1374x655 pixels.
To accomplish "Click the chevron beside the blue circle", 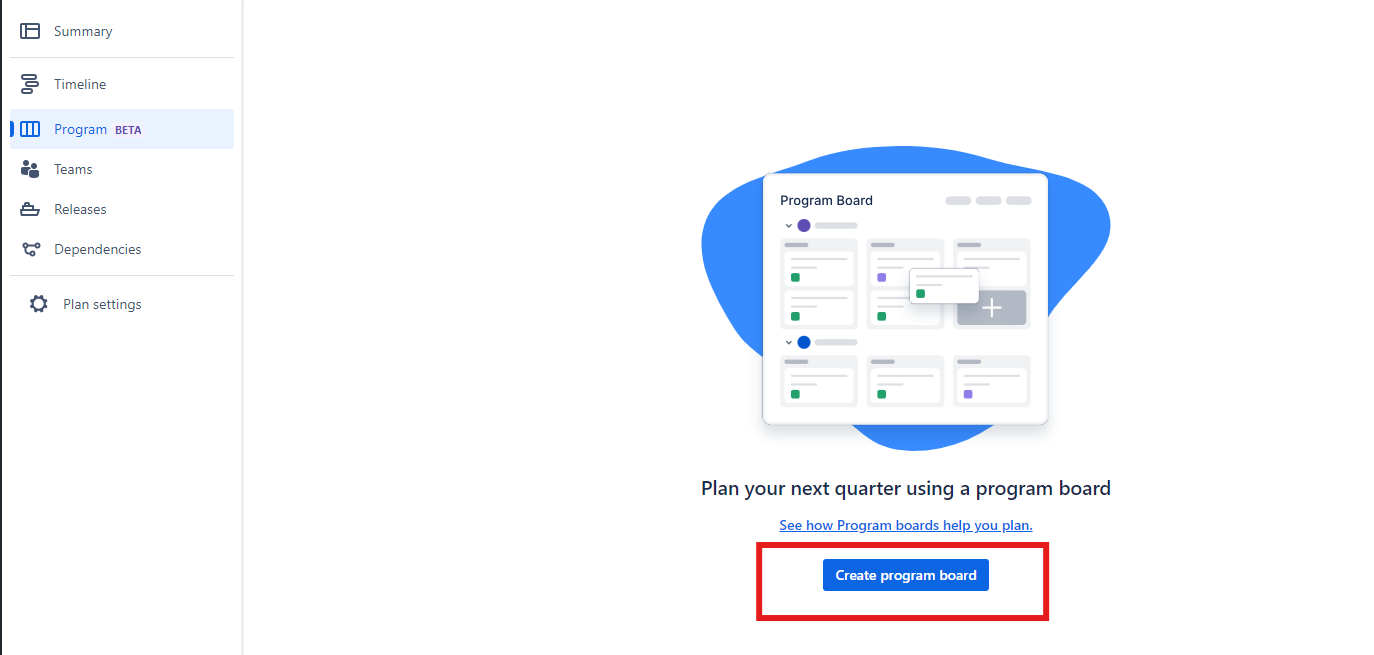I will coord(788,342).
